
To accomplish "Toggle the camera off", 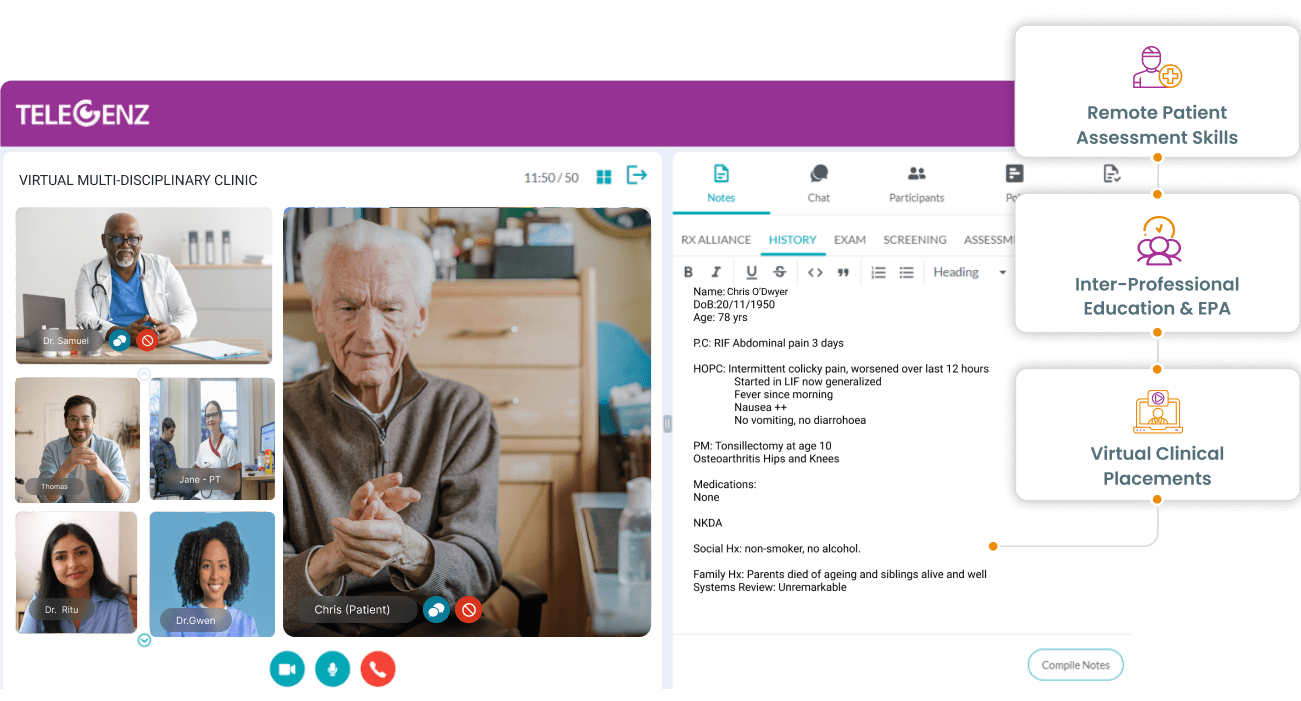I will point(287,668).
